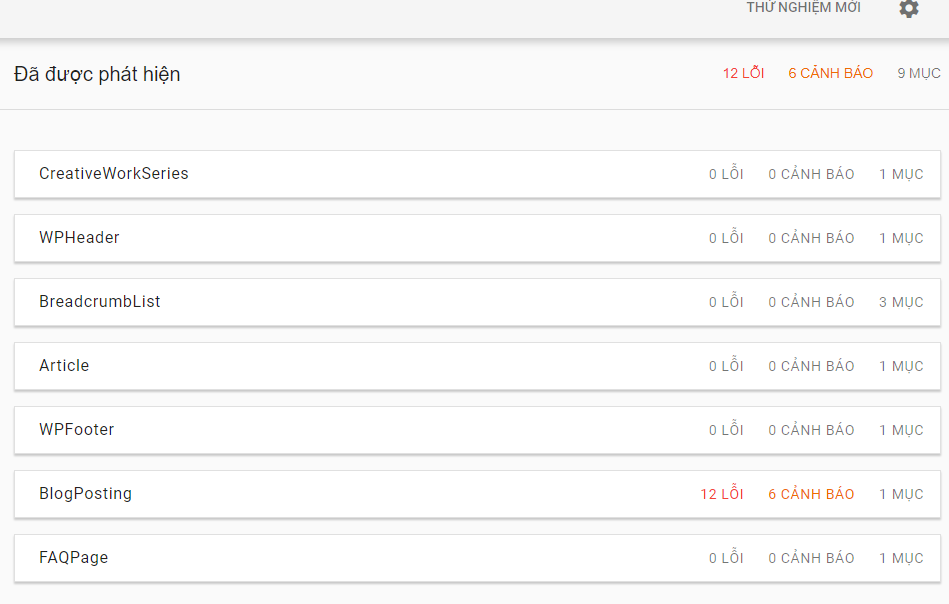The image size is (949, 604).
Task: Select BlogPosting 6 CẢNH BÁO warning count
Action: click(x=811, y=494)
